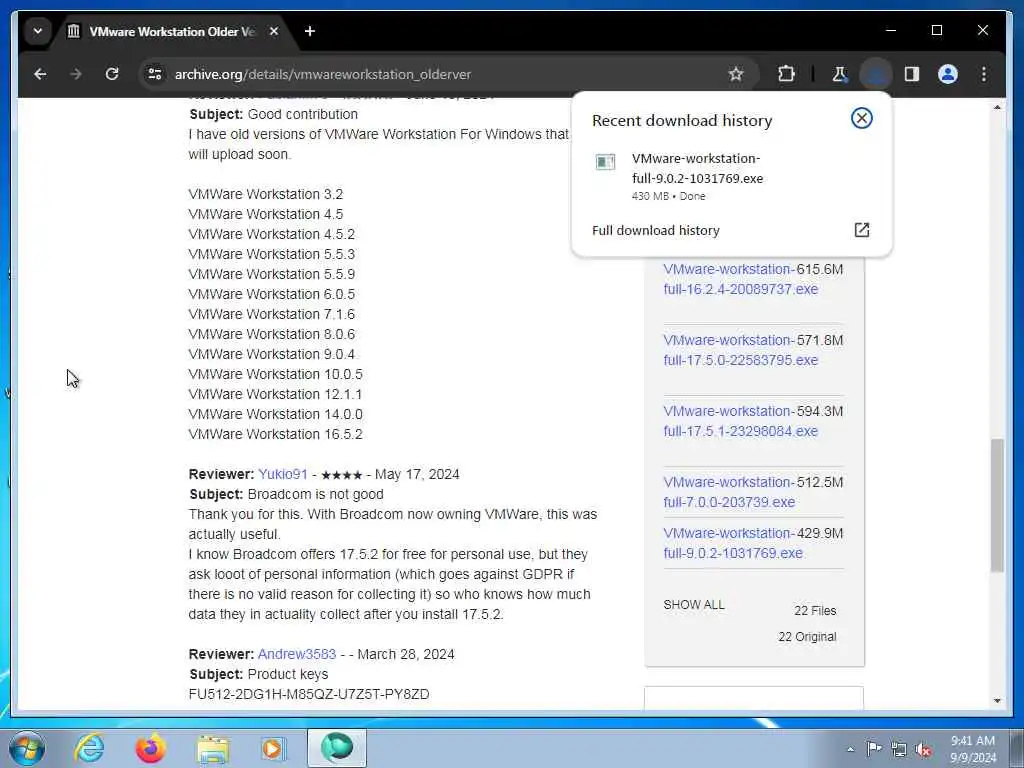Download VMware-workstation-full-17.5.0-22583795.exe

tap(741, 350)
